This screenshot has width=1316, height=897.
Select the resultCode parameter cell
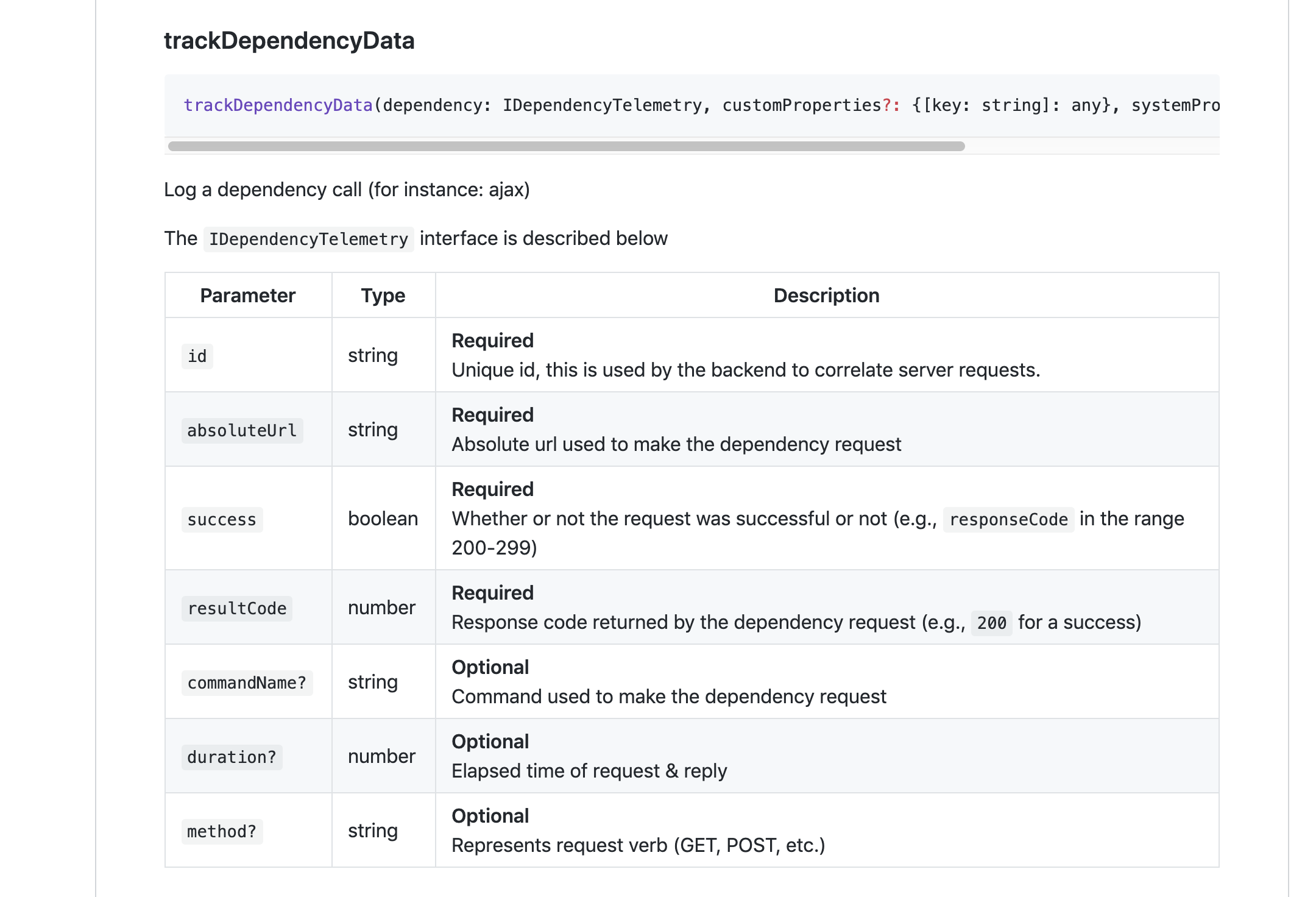pos(237,608)
